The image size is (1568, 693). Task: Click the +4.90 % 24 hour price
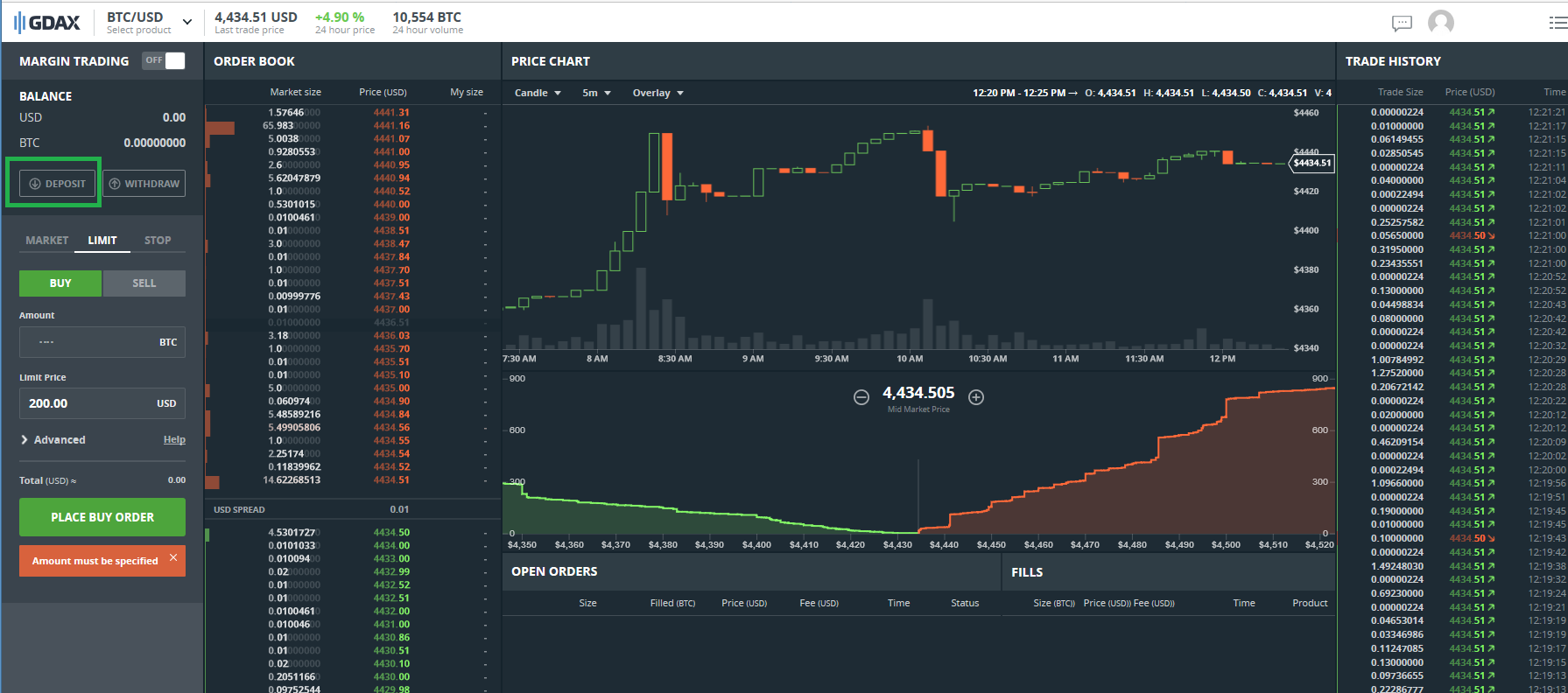pos(345,23)
